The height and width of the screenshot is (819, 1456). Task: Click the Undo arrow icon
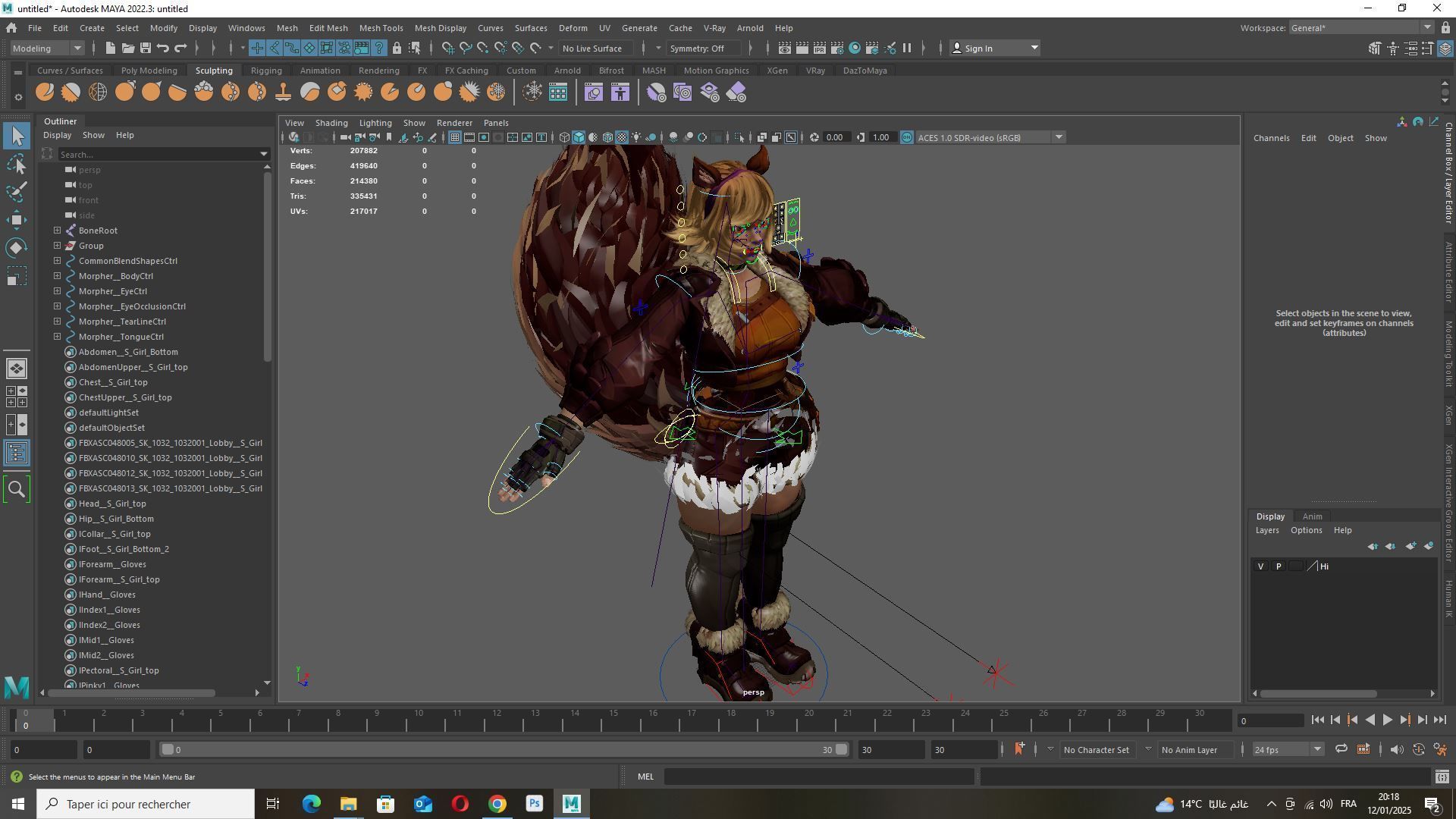pos(163,49)
